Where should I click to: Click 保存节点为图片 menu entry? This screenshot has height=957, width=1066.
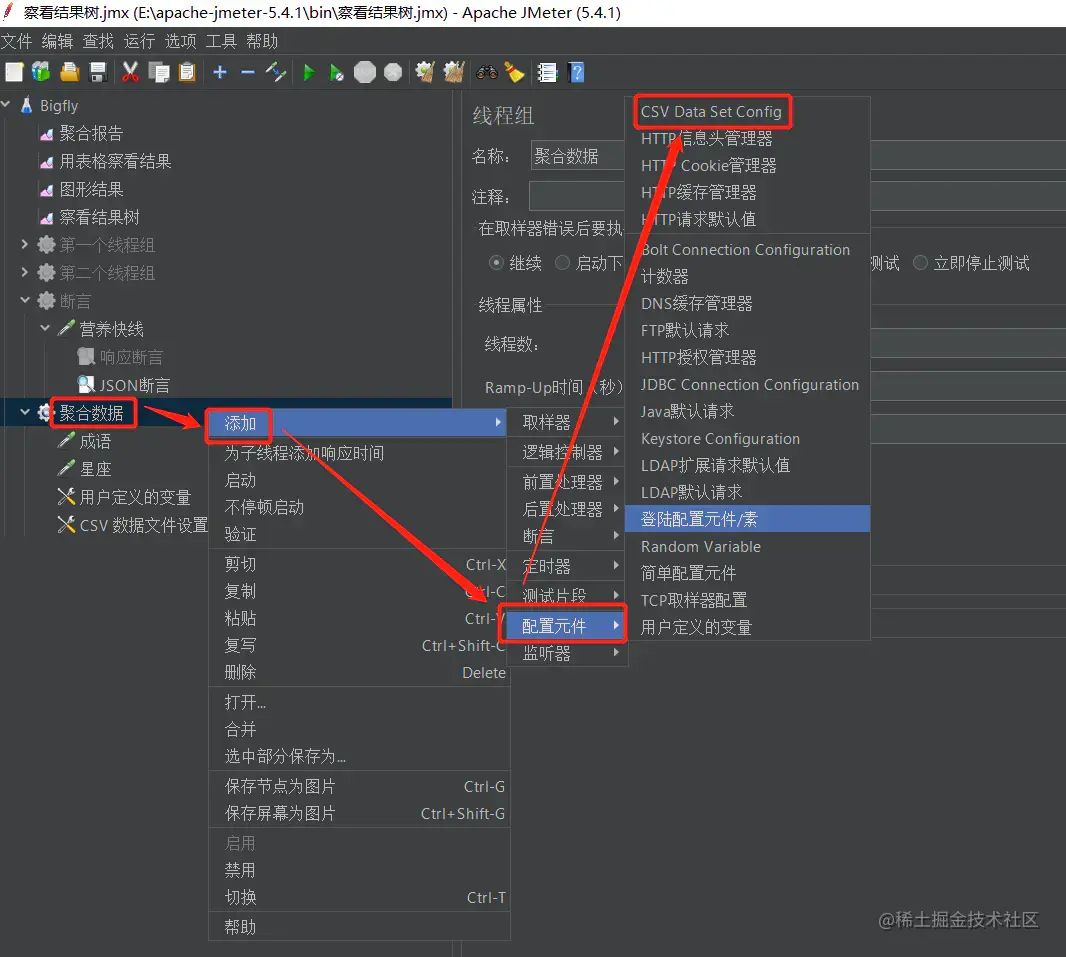pyautogui.click(x=359, y=786)
